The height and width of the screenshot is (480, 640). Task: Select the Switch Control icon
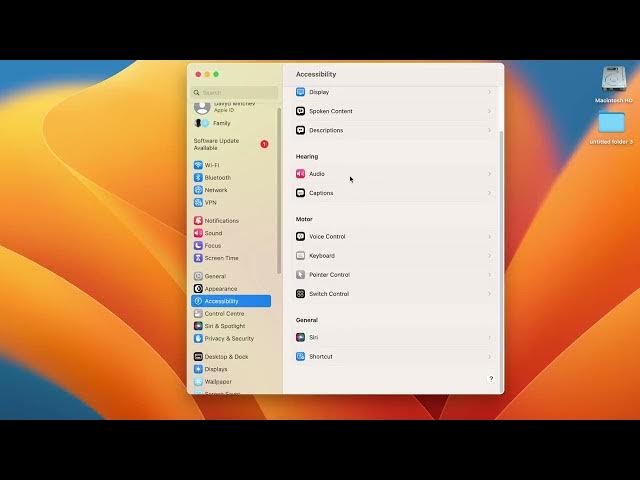coord(300,294)
